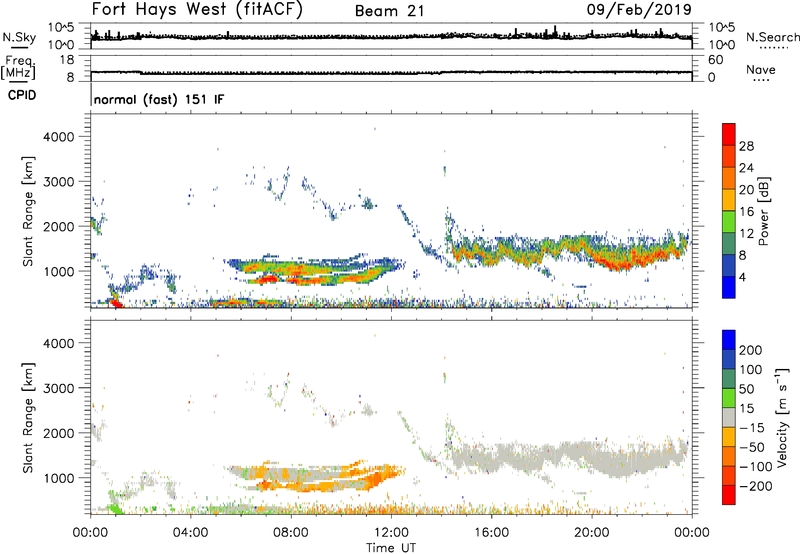This screenshot has width=800, height=554.
Task: Click the 'Power [dB]' colorbar label
Action: coord(763,211)
